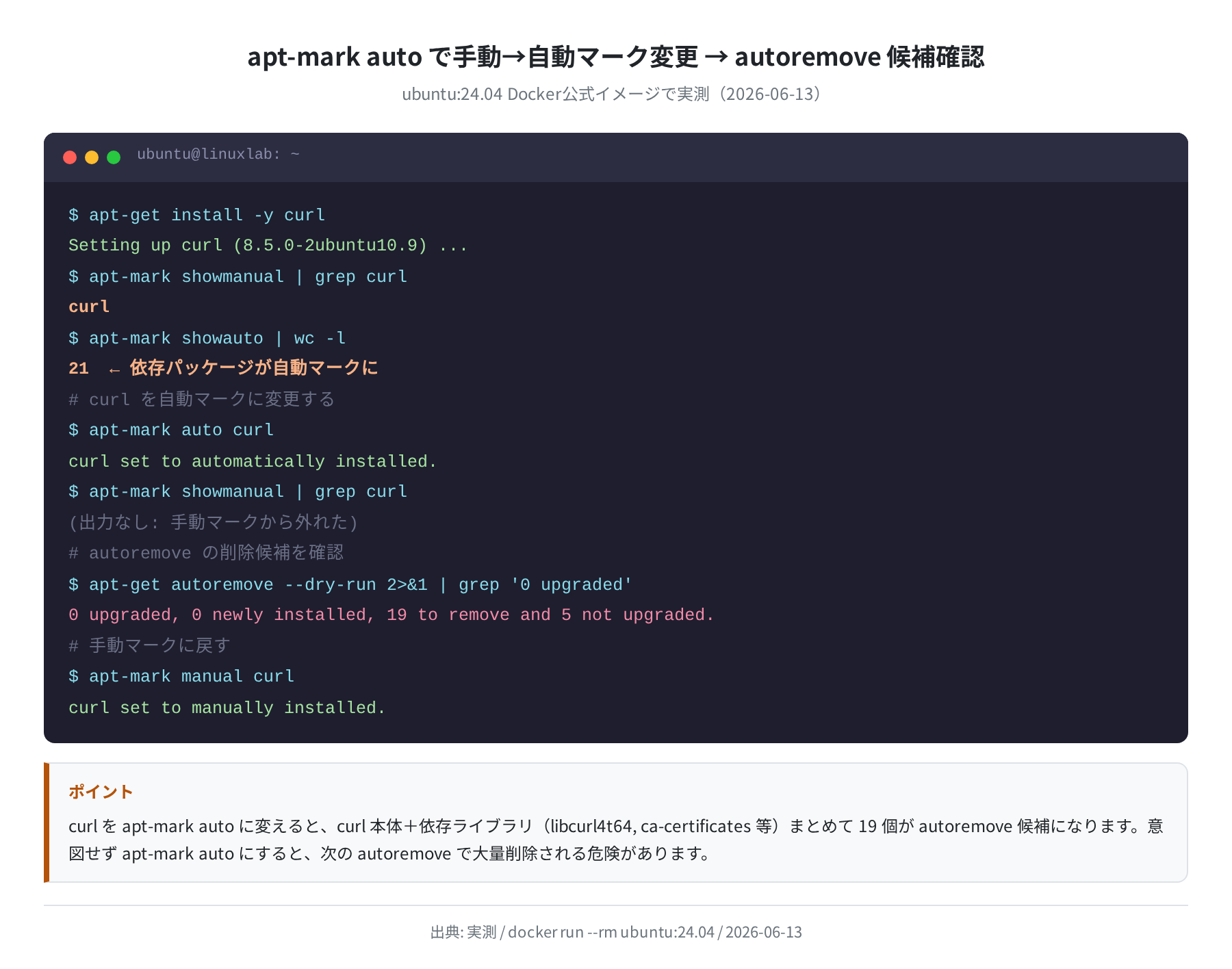
Task: Click the page heading about apt-mark auto
Action: click(616, 57)
